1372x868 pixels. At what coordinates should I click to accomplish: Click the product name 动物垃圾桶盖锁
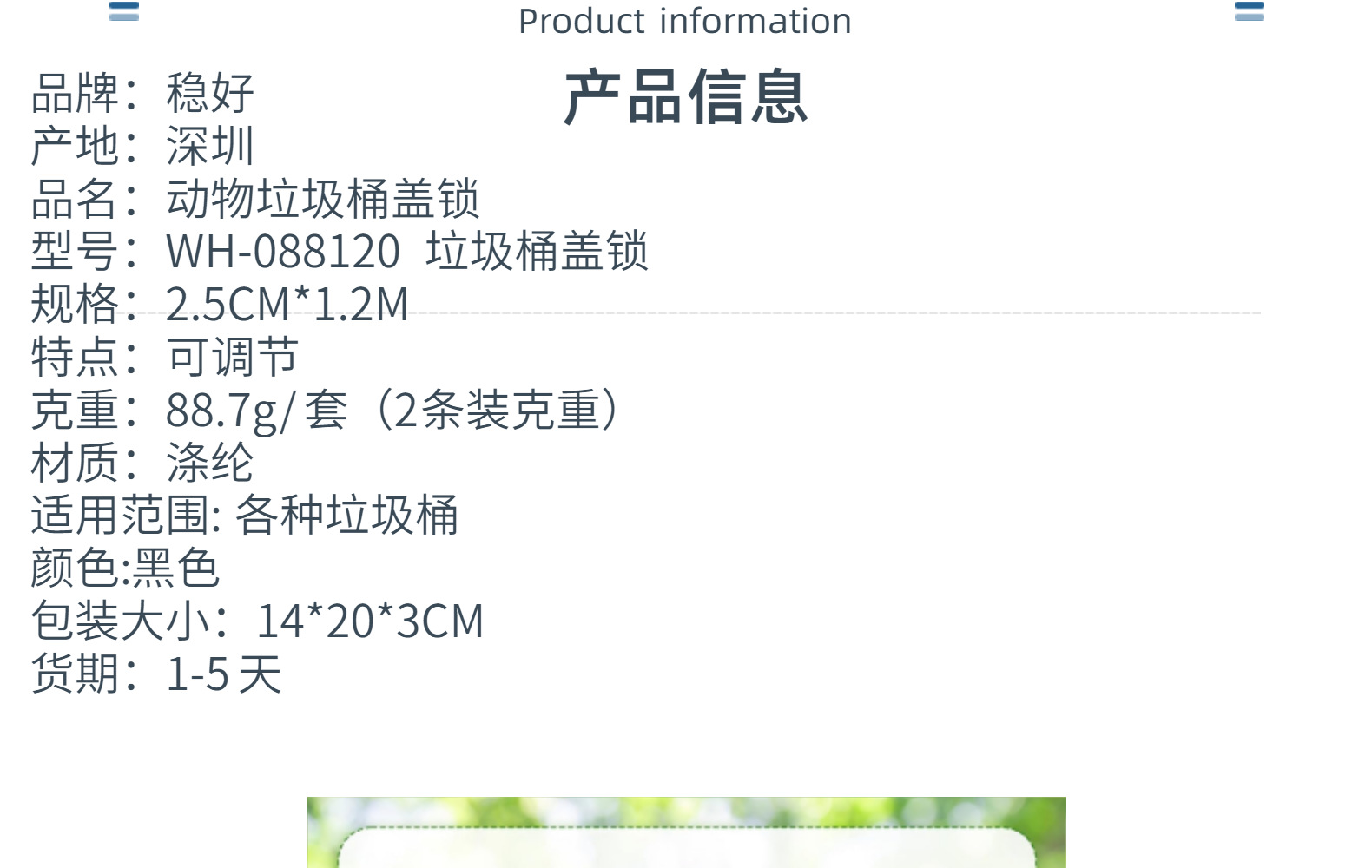[323, 199]
